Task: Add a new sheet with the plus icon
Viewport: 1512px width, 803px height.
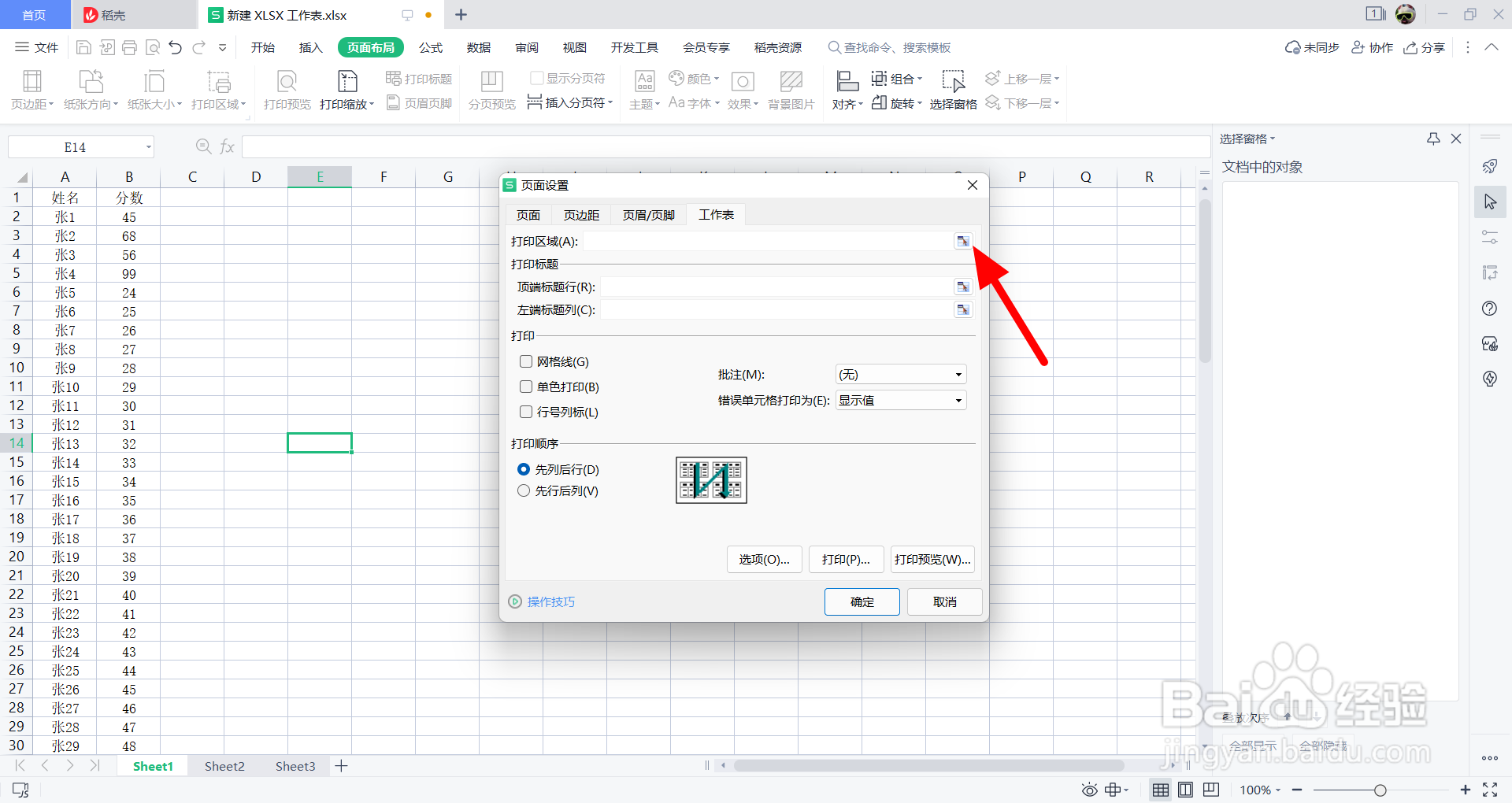Action: tap(341, 766)
